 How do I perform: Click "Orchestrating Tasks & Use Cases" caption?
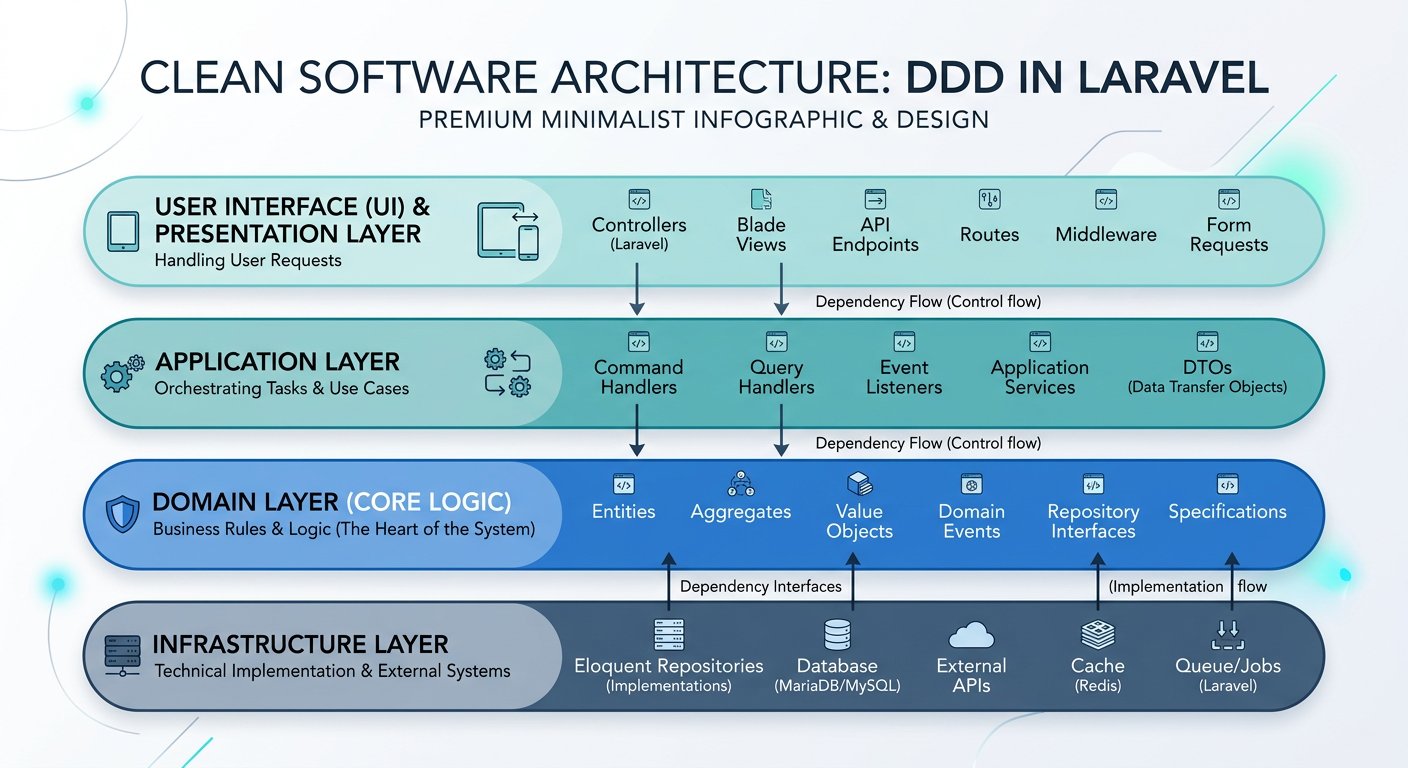(x=281, y=388)
